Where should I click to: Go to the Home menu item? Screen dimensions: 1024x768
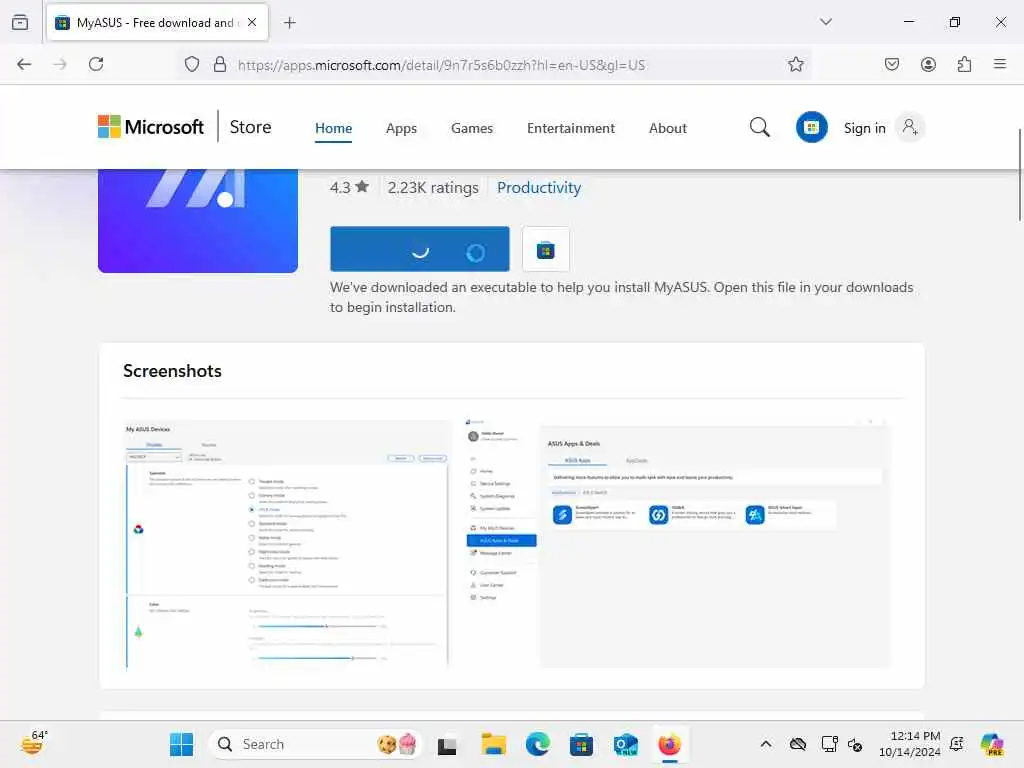click(334, 128)
